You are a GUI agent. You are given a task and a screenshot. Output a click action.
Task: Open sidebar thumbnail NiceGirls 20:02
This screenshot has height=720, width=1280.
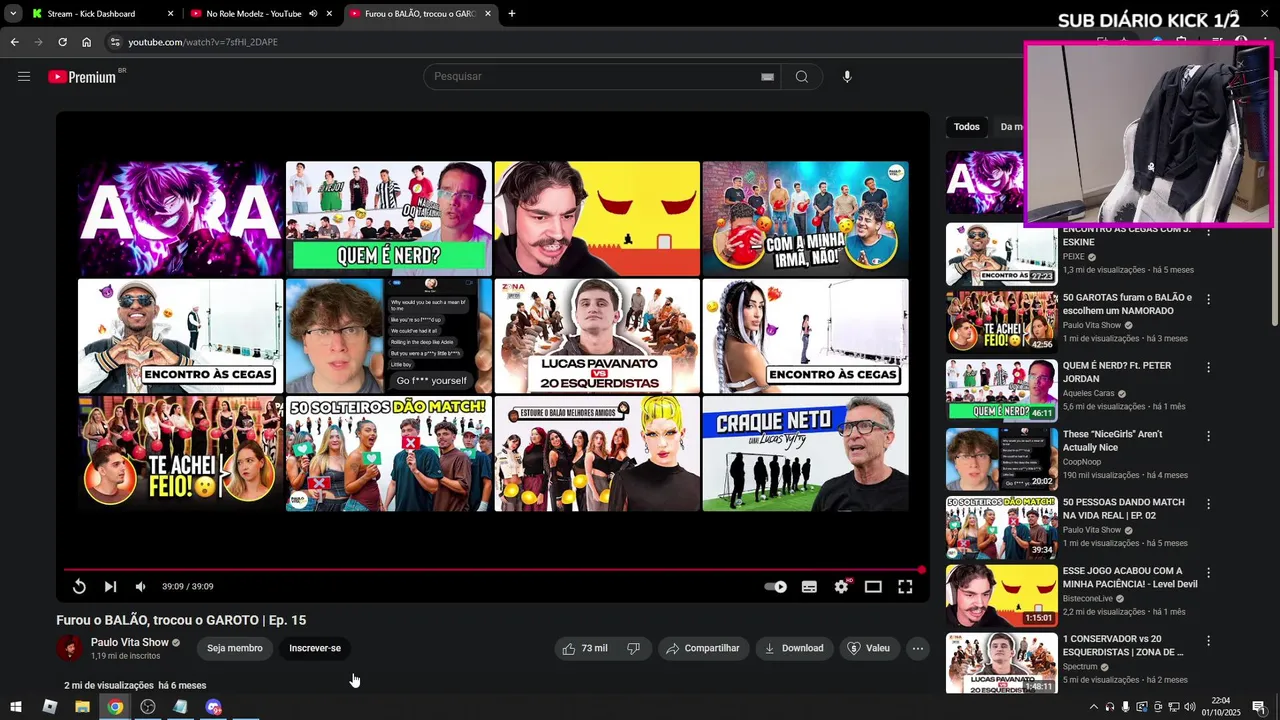pyautogui.click(x=1001, y=459)
